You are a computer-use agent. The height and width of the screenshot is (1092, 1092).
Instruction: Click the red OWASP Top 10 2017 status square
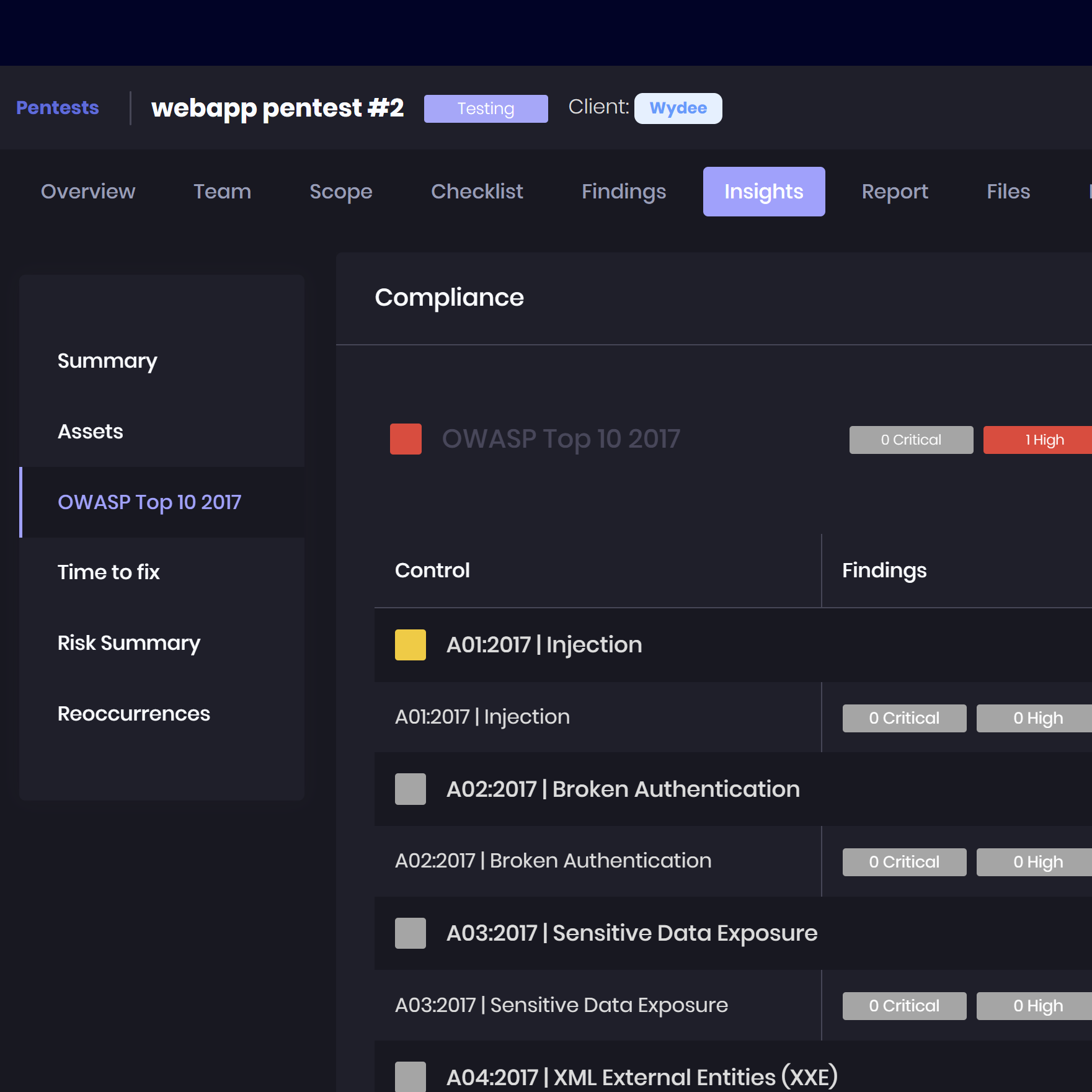[406, 439]
